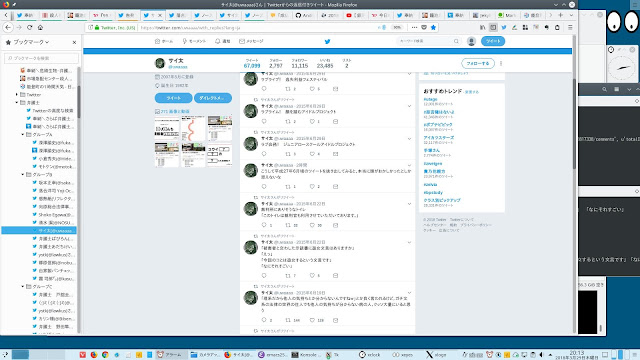Viewport: 640px width, 360px height.
Task: Open the Firefox hamburger menu
Action: coord(570,27)
